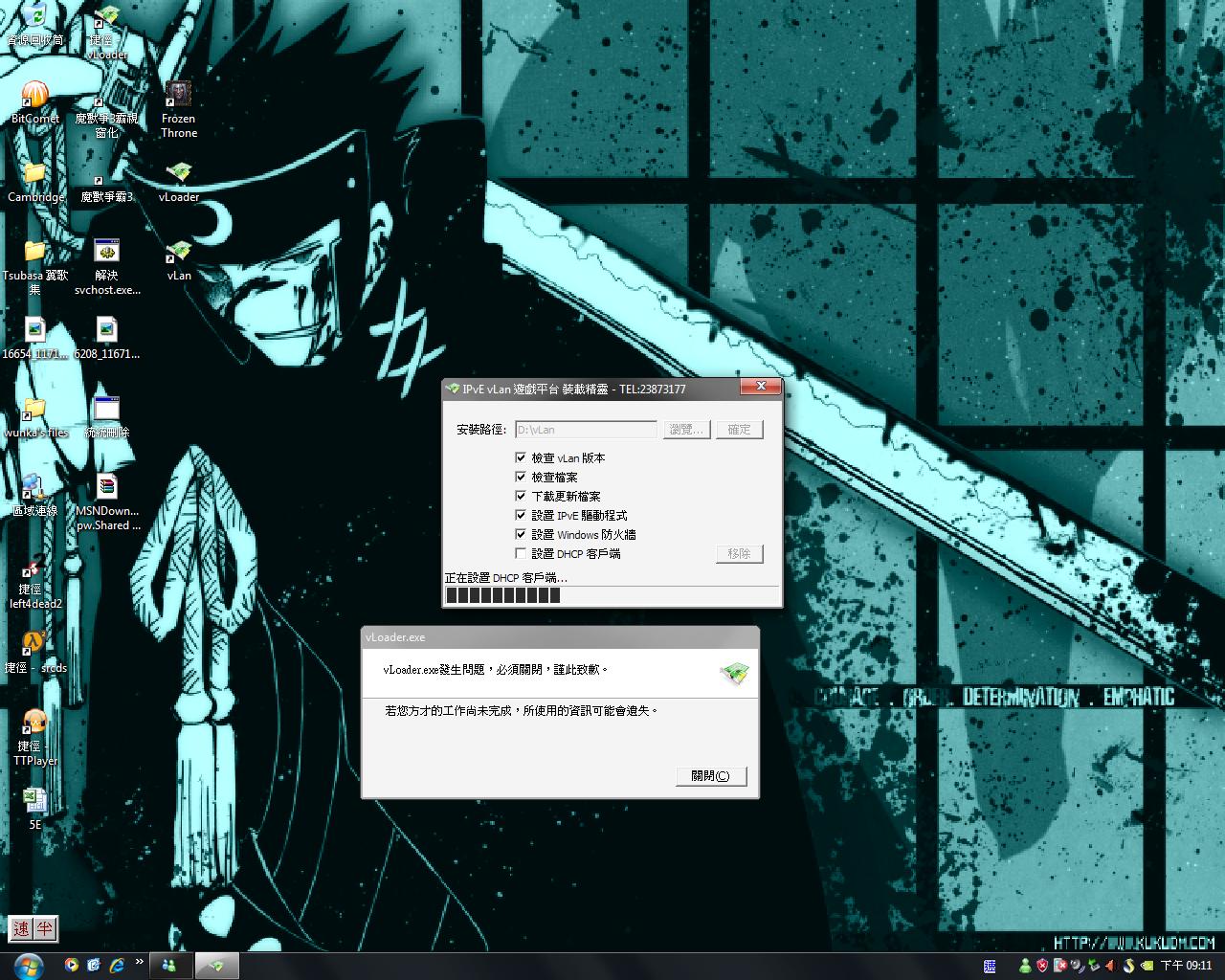Open the green Messenger buddy tray icon

click(x=1025, y=966)
